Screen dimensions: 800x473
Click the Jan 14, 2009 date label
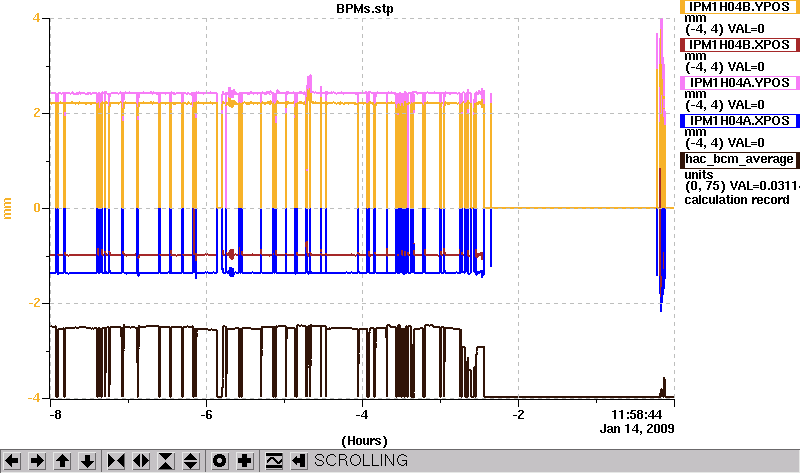637,429
